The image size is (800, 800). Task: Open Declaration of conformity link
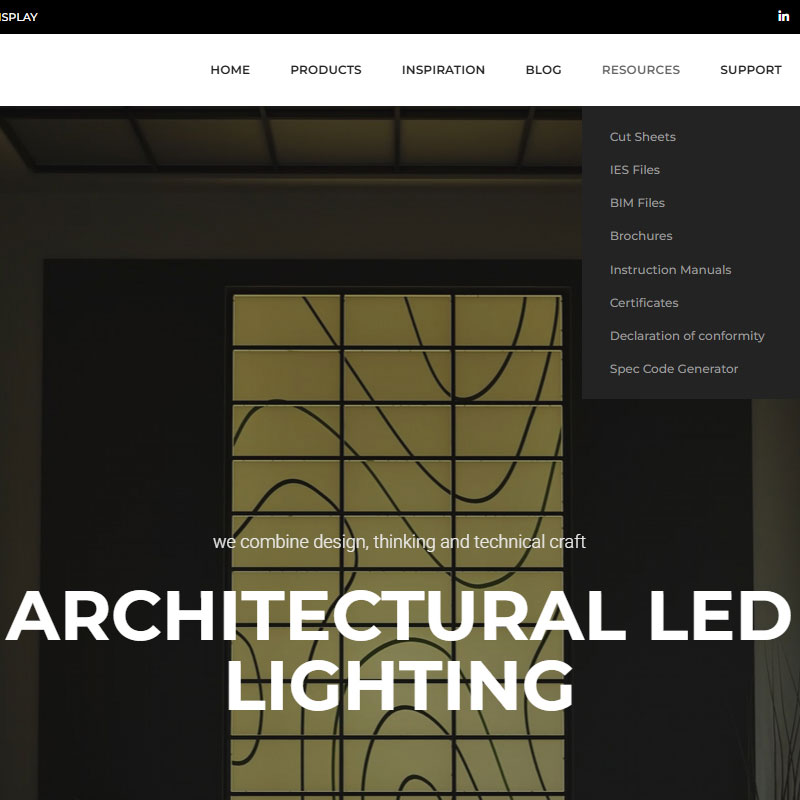coord(687,336)
